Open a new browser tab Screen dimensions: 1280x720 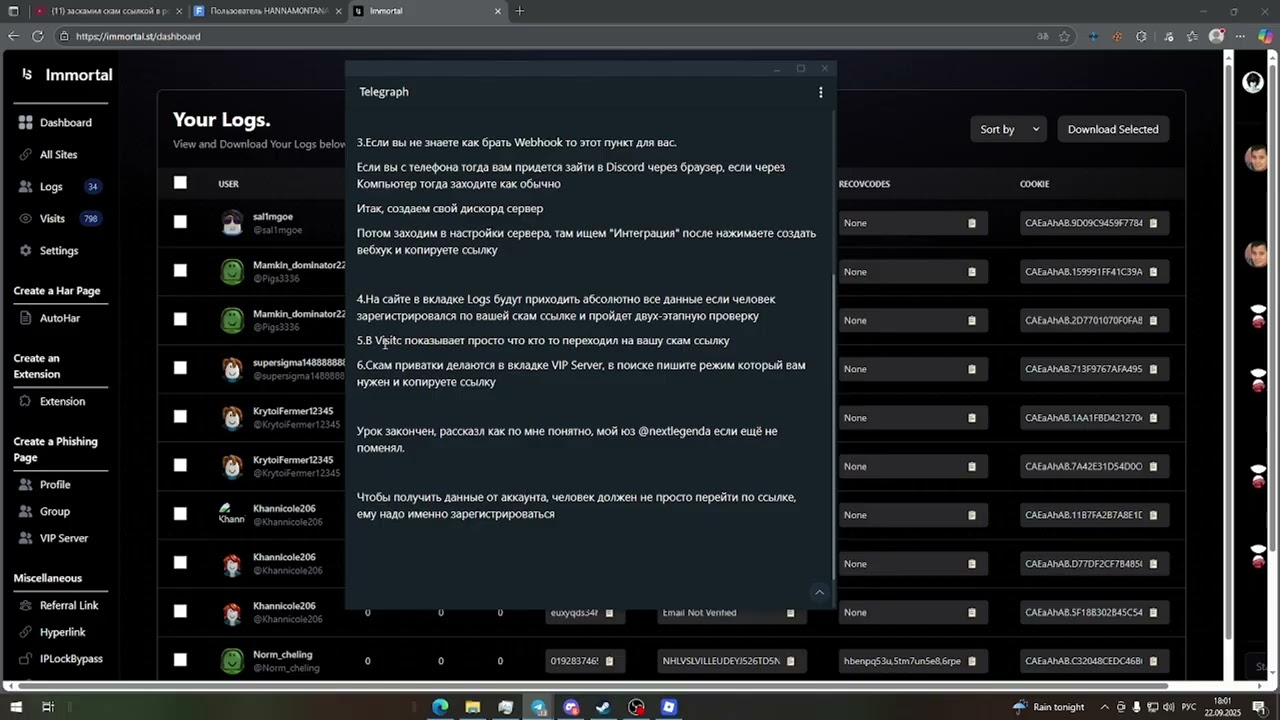[x=519, y=11]
